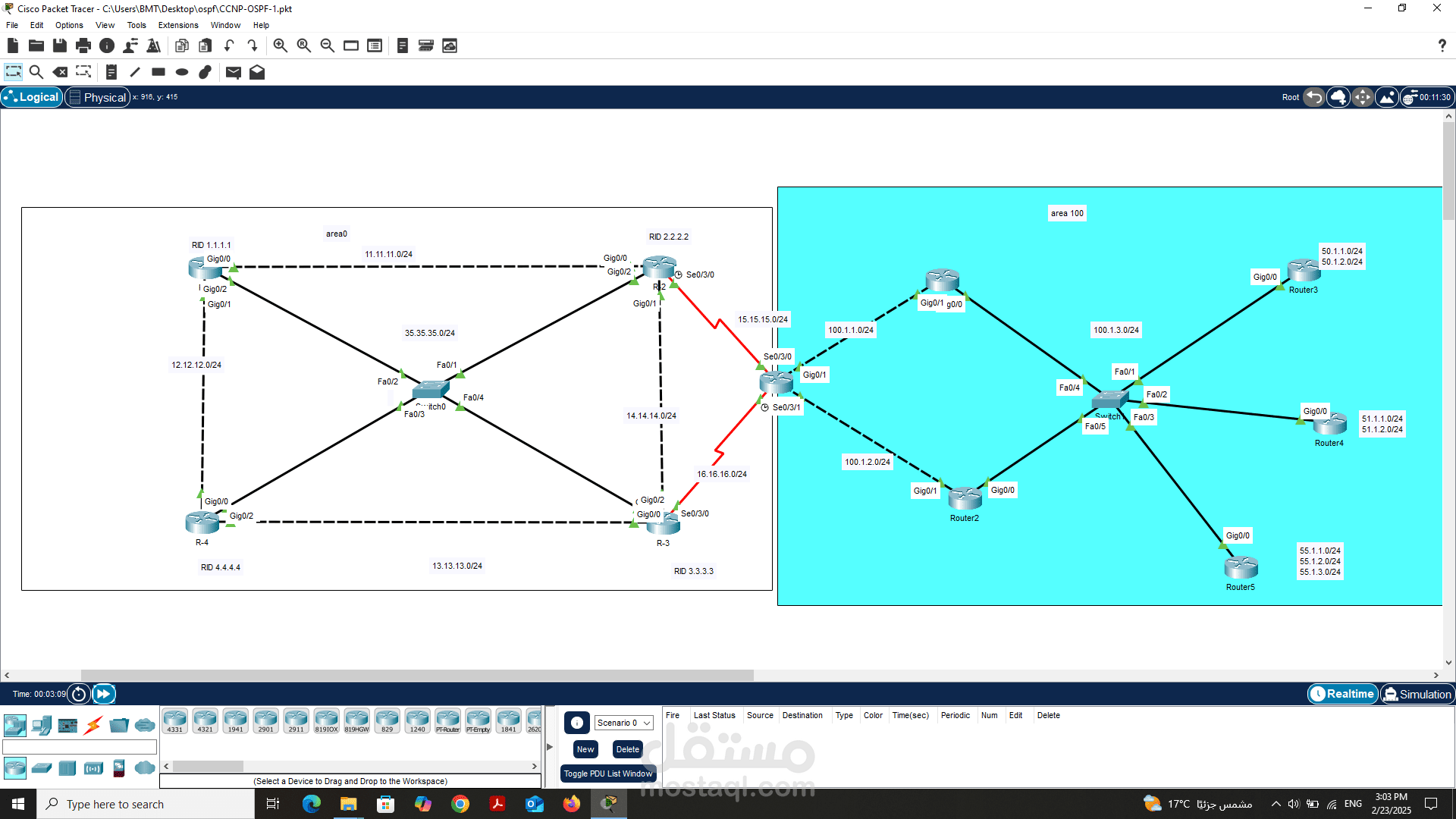
Task: Open a file with the folder icon
Action: [36, 45]
